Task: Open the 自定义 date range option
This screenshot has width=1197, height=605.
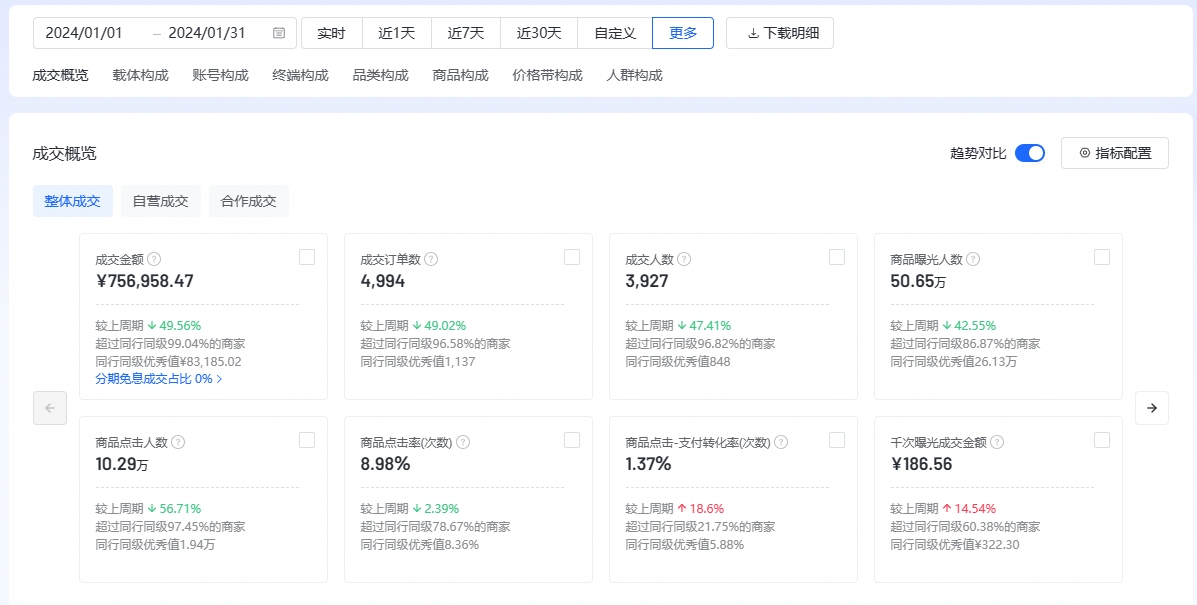Action: [615, 33]
